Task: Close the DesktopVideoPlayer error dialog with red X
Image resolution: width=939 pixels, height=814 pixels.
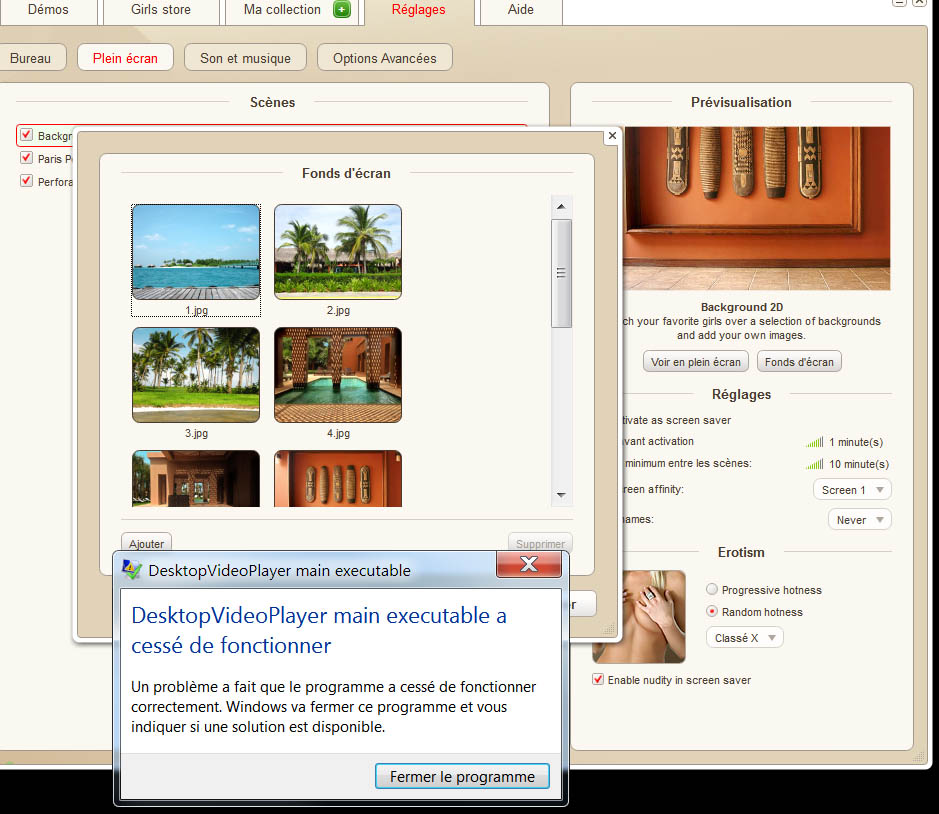Action: click(x=529, y=564)
